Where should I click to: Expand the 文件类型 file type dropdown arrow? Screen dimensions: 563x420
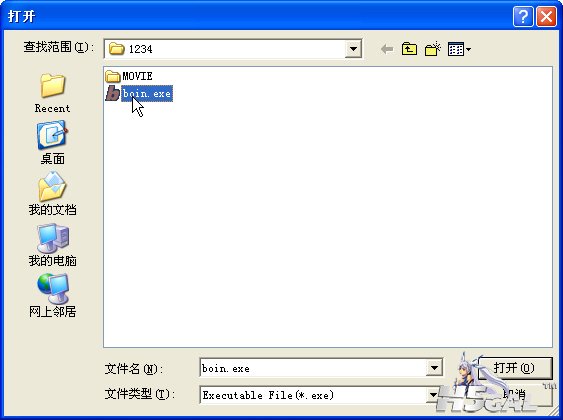click(x=433, y=395)
